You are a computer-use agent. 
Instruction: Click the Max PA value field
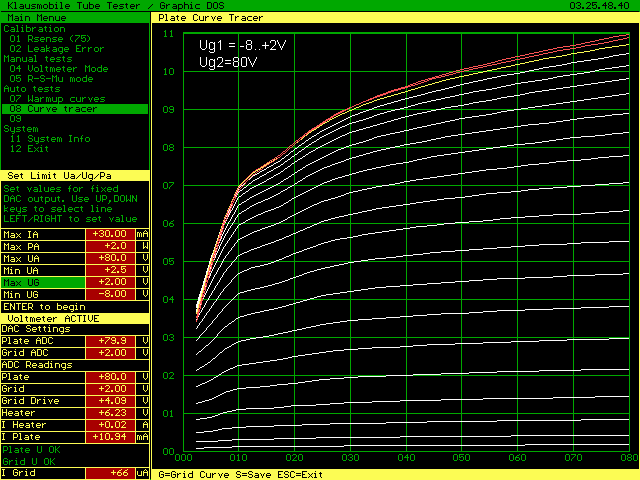[x=109, y=246]
